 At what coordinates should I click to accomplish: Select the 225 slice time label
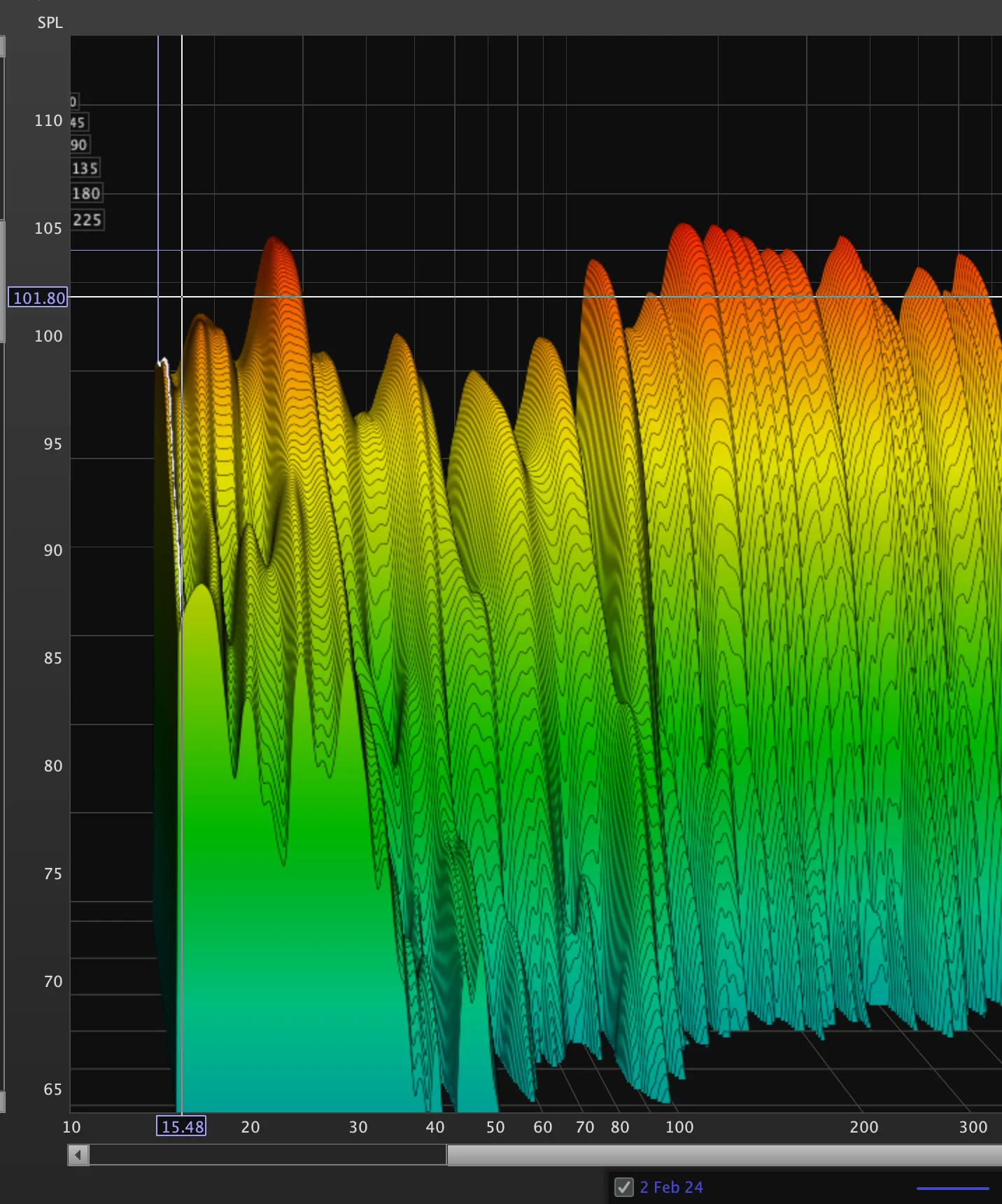tap(87, 220)
